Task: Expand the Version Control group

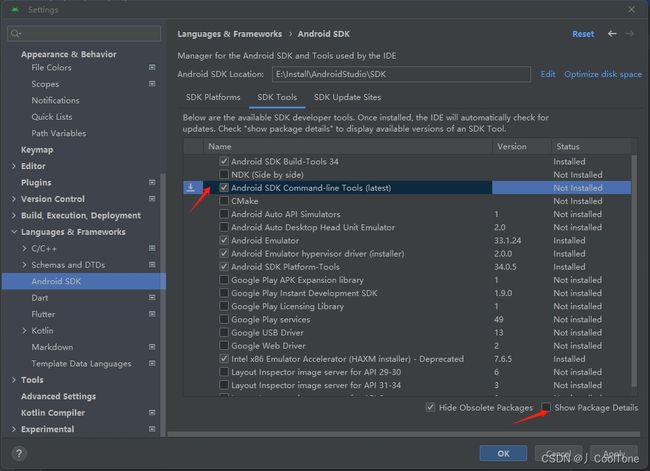Action: coord(14,199)
